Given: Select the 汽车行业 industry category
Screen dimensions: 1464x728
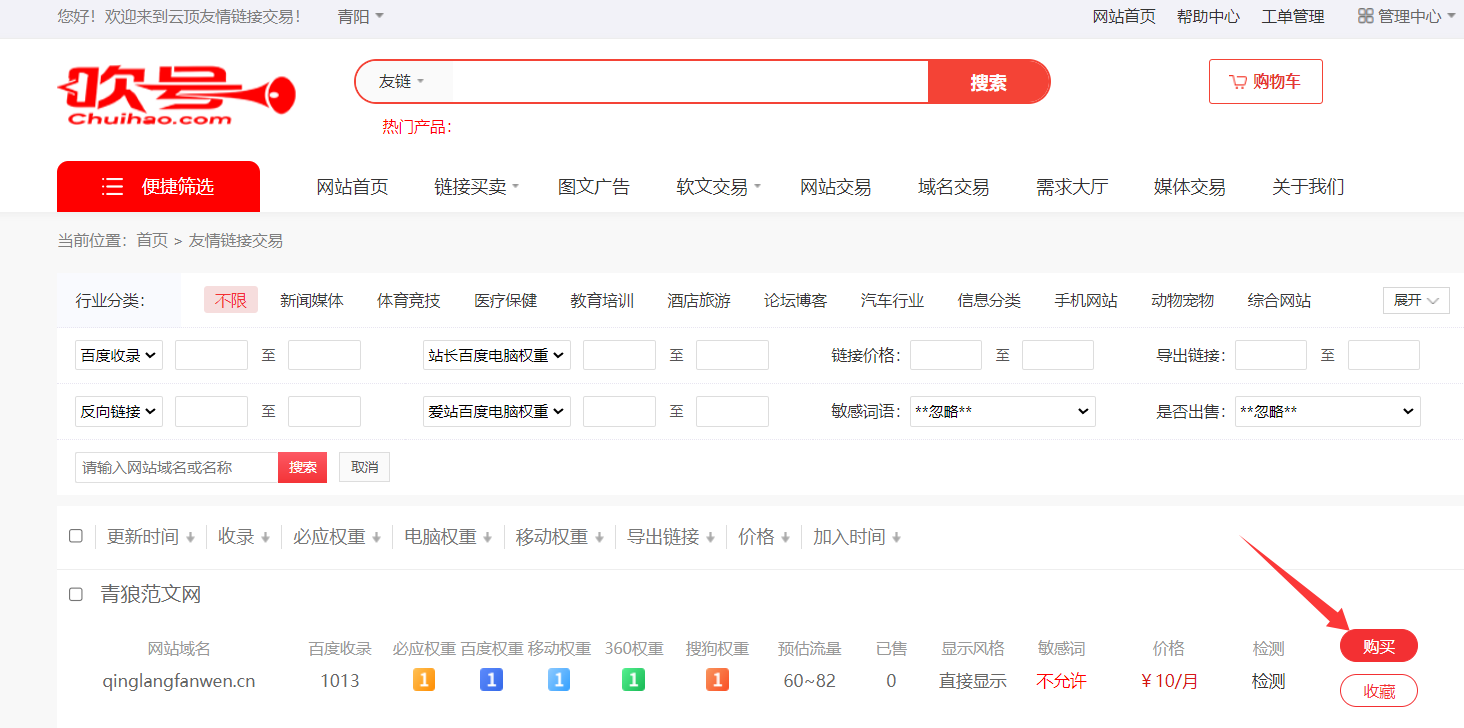Looking at the screenshot, I should coord(892,300).
